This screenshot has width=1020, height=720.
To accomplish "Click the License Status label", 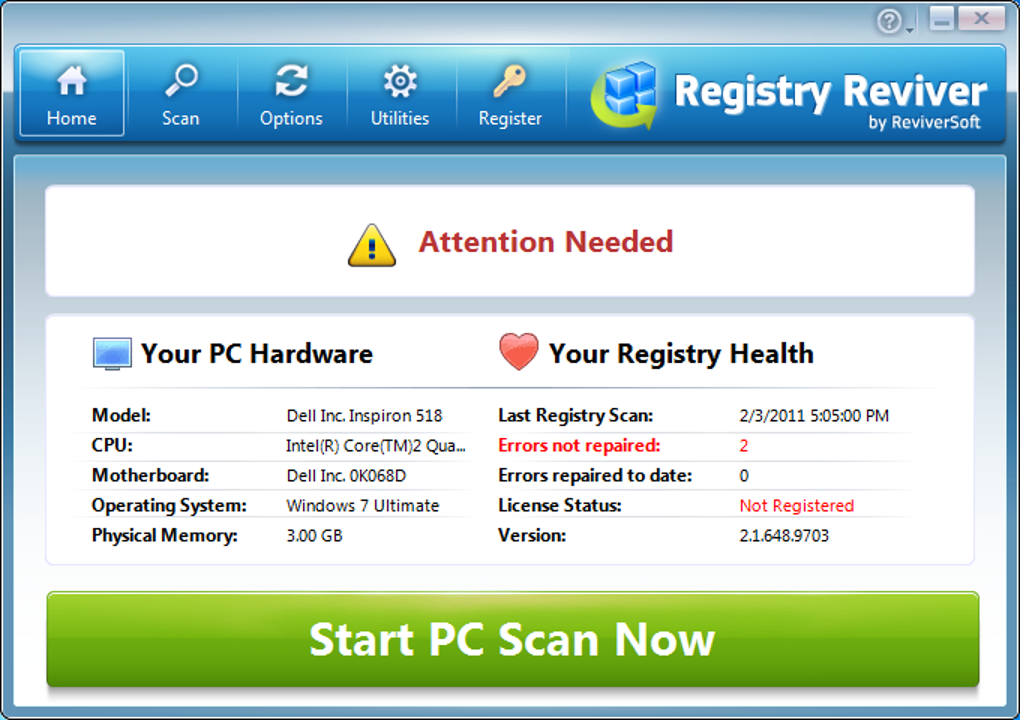I will [x=559, y=505].
